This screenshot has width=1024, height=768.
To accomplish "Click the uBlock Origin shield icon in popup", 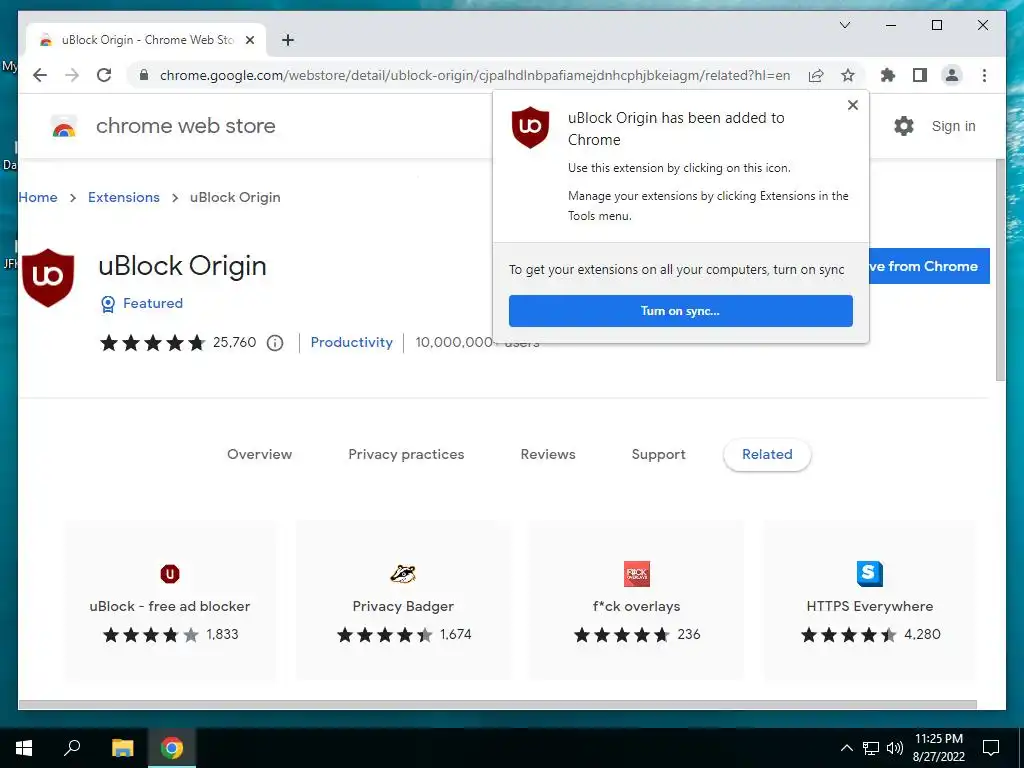I will tap(530, 127).
